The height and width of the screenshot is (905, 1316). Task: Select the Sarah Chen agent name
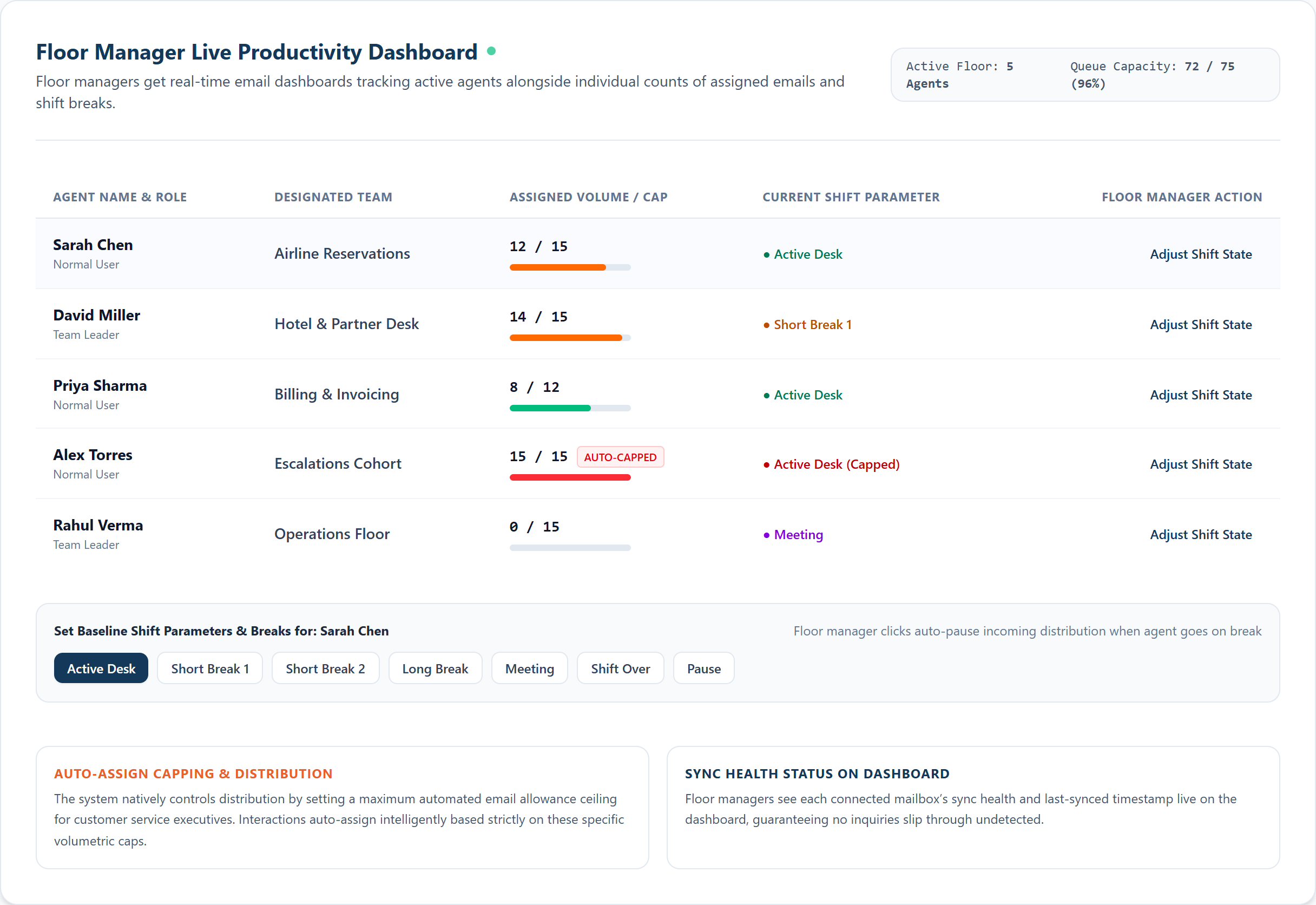tap(93, 245)
